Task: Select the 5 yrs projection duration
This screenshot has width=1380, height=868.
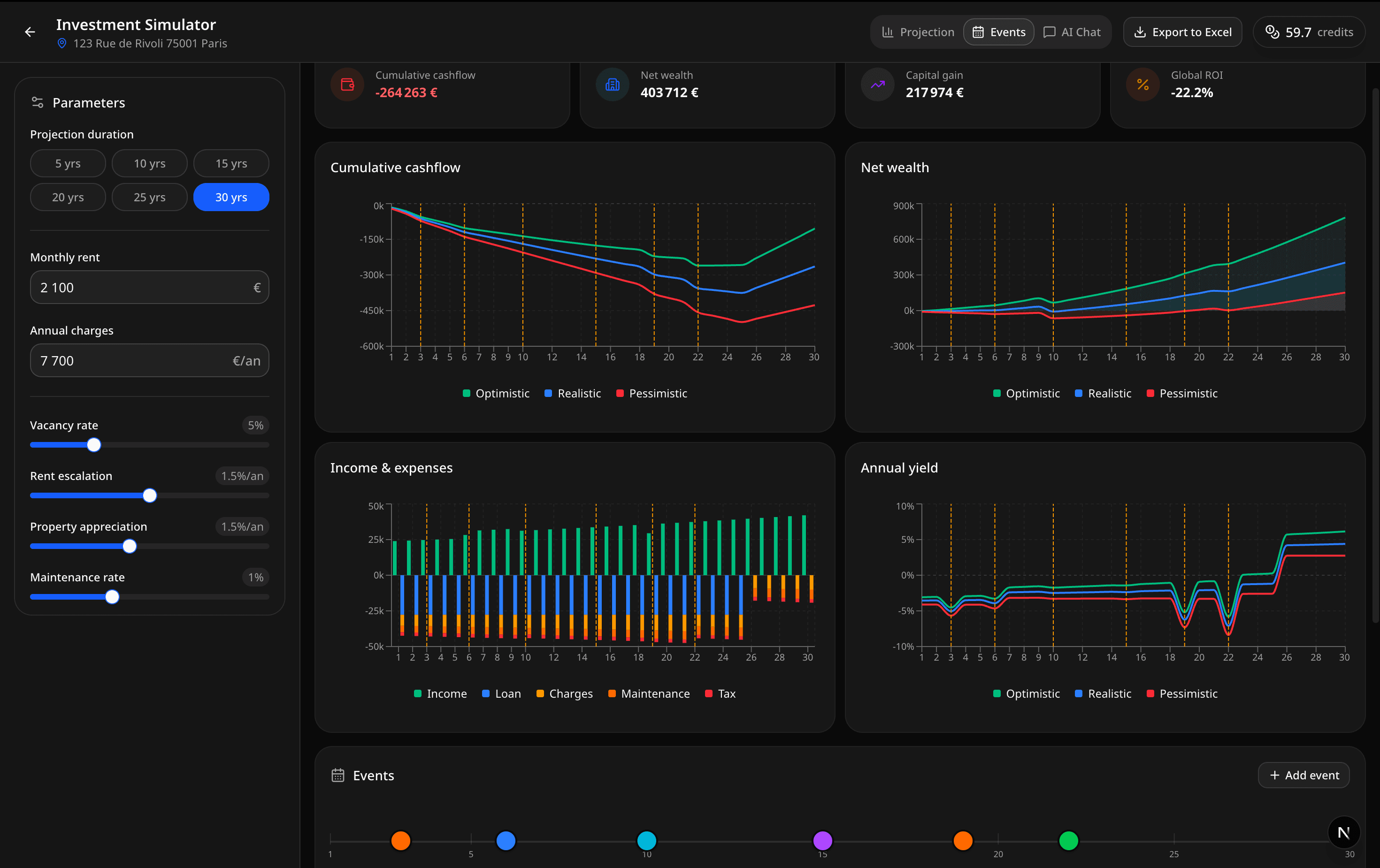Action: click(x=68, y=163)
